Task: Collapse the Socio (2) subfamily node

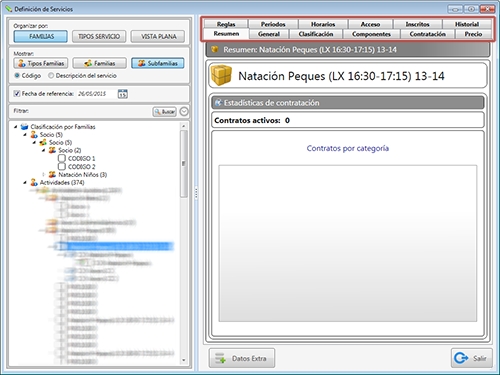Action: click(43, 150)
